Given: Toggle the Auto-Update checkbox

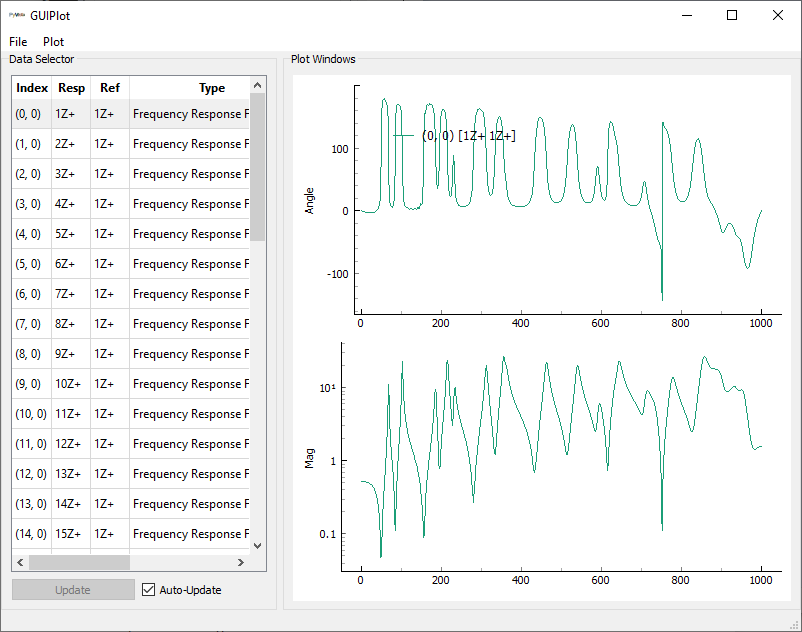Looking at the screenshot, I should click(150, 590).
